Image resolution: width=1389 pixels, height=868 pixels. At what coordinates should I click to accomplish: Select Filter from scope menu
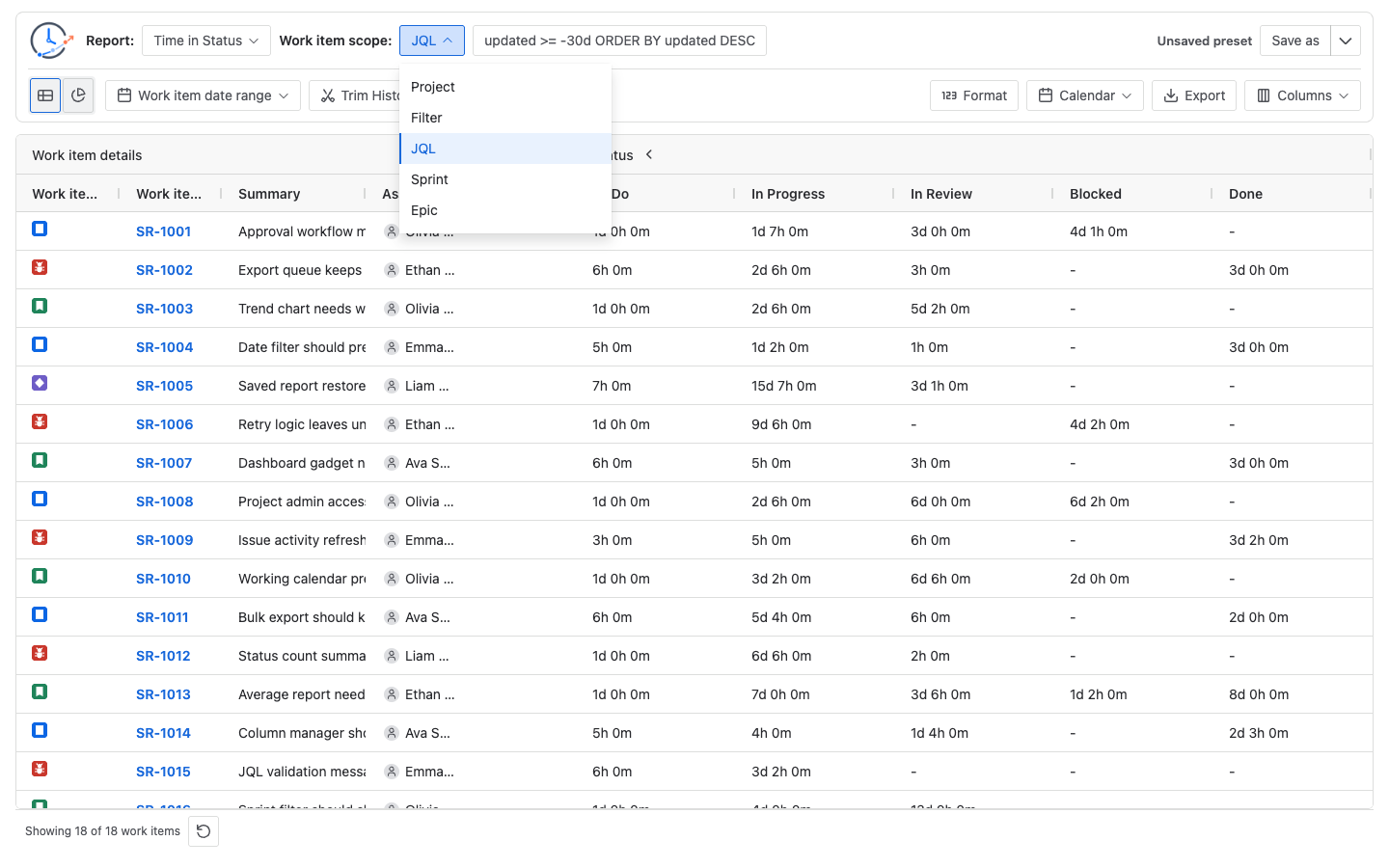(x=505, y=118)
